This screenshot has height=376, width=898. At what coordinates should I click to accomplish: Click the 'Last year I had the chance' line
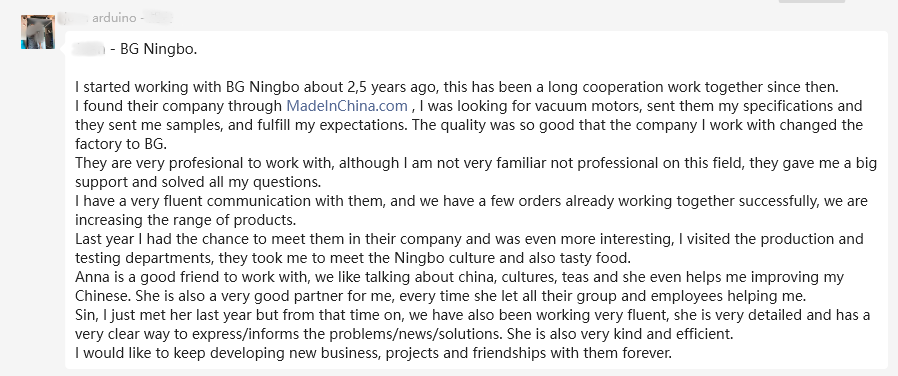click(469, 239)
